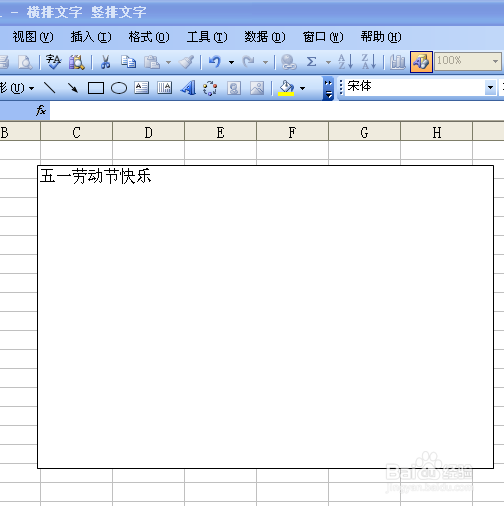504x506 pixels.
Task: Click the Redo arrow icon
Action: pos(248,62)
